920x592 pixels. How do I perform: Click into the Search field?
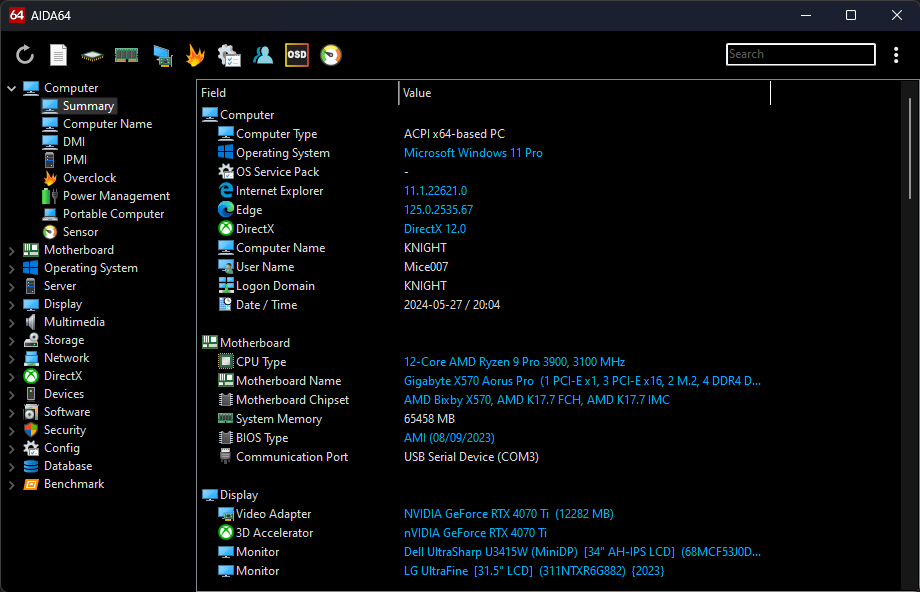click(800, 54)
